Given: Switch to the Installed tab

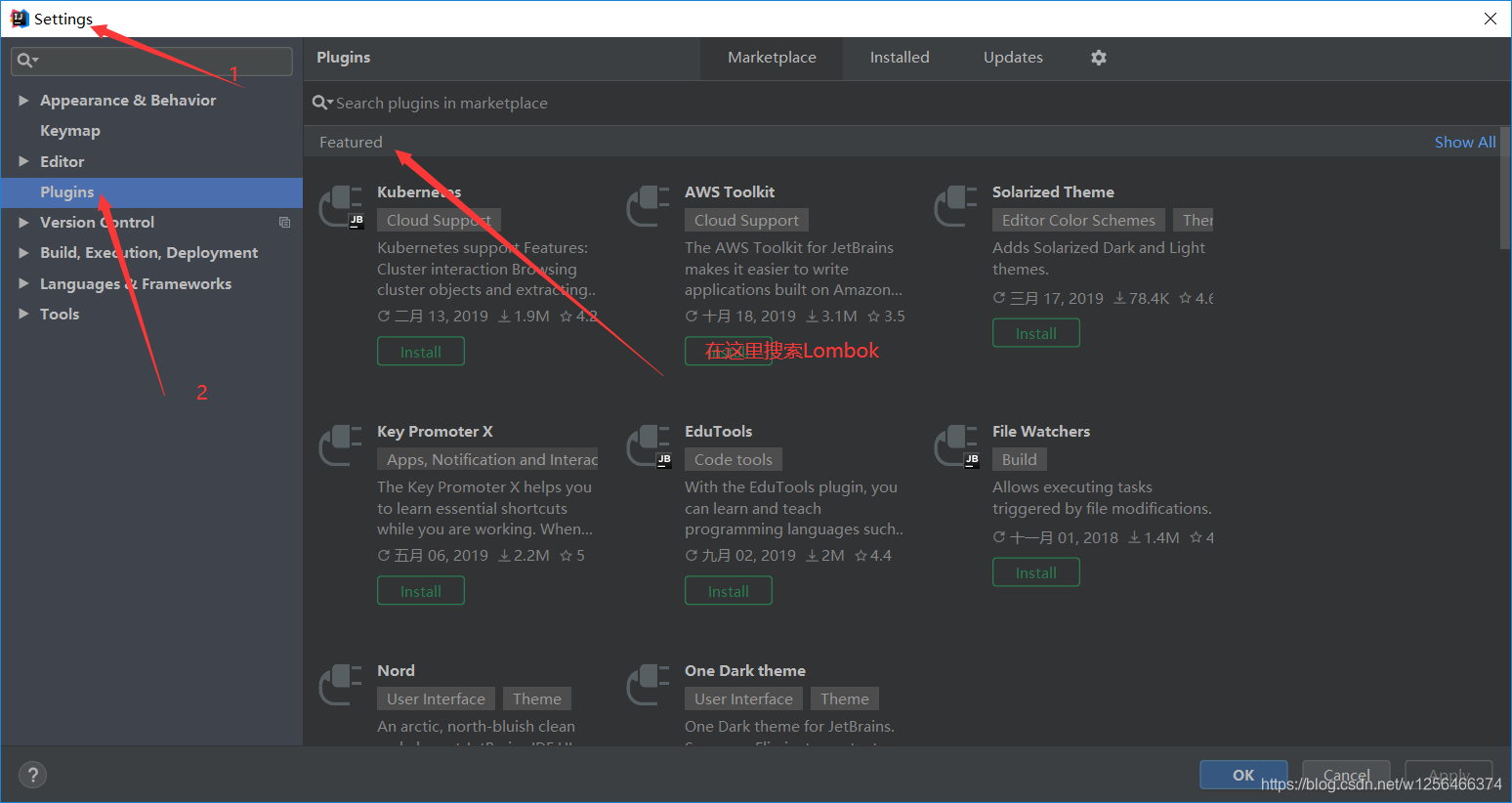Looking at the screenshot, I should point(900,58).
